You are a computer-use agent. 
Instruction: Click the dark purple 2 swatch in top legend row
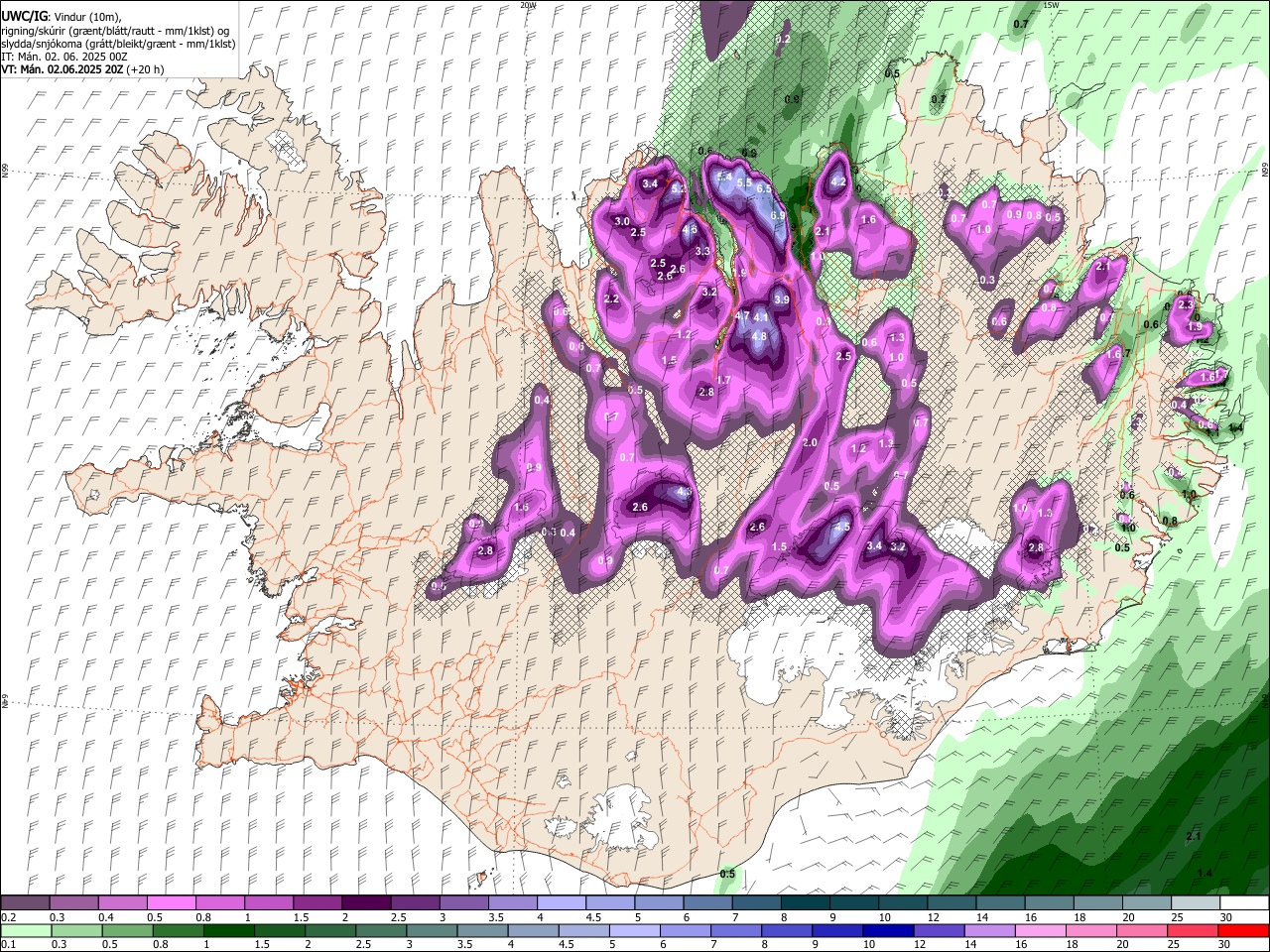(x=366, y=903)
